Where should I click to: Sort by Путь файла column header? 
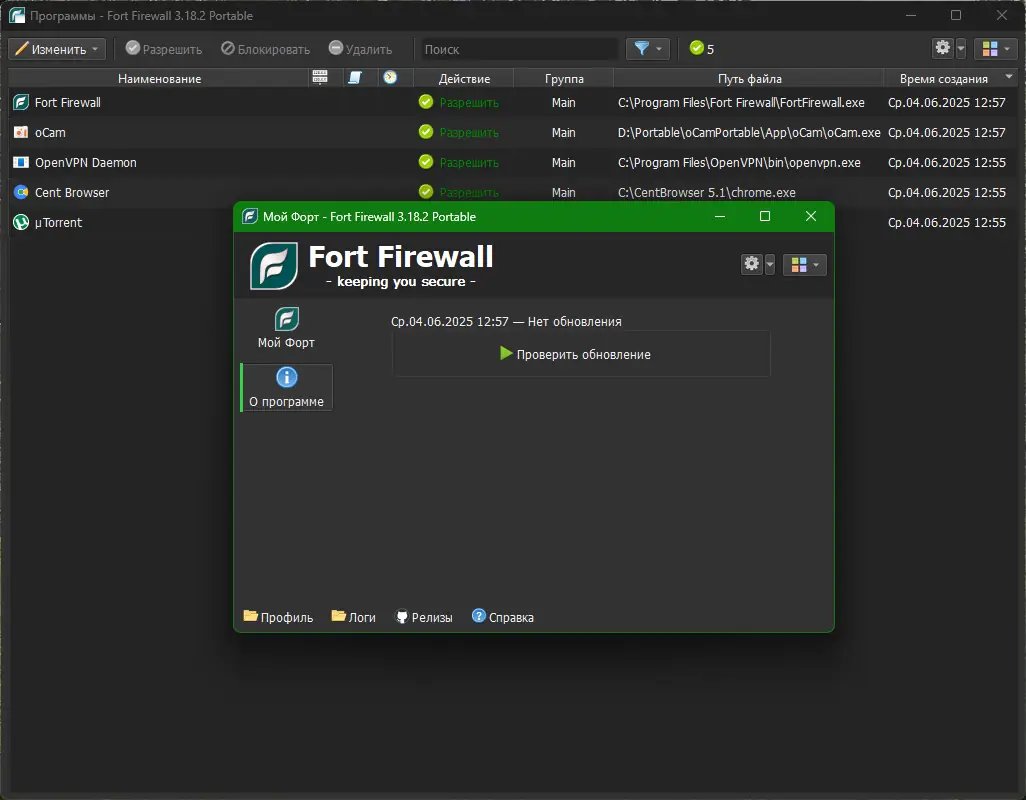click(749, 78)
